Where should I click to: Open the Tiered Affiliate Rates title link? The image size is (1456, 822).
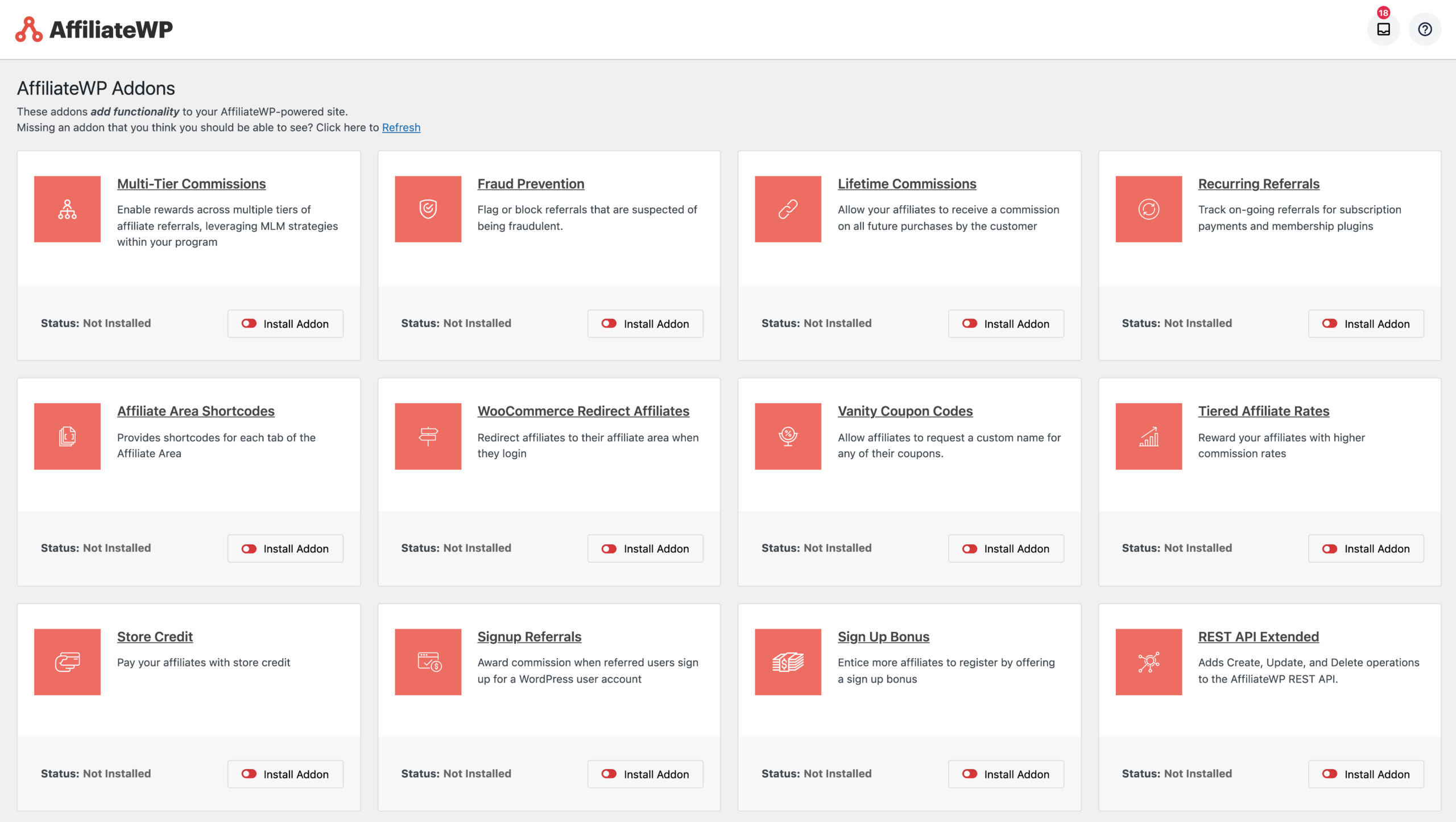coord(1264,411)
